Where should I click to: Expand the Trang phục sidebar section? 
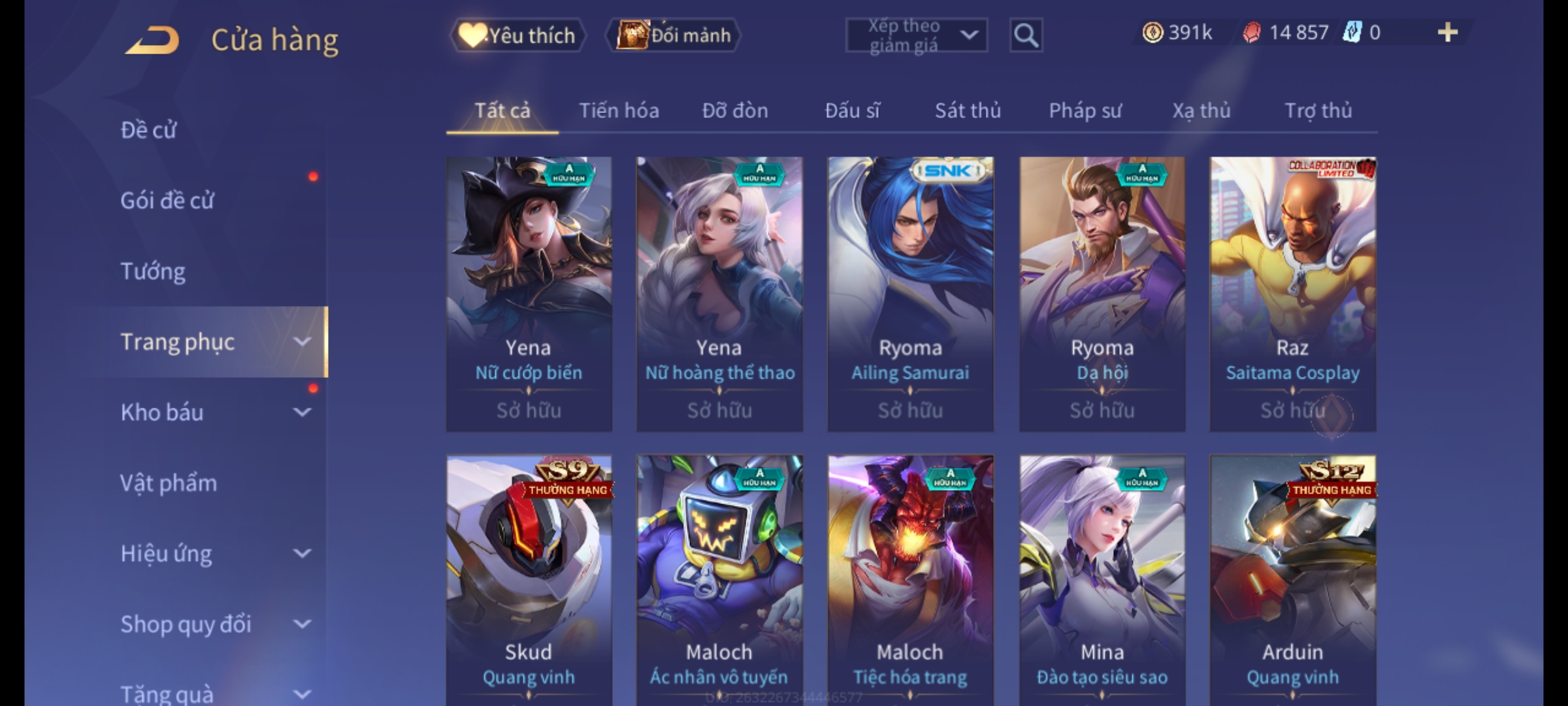coord(302,342)
